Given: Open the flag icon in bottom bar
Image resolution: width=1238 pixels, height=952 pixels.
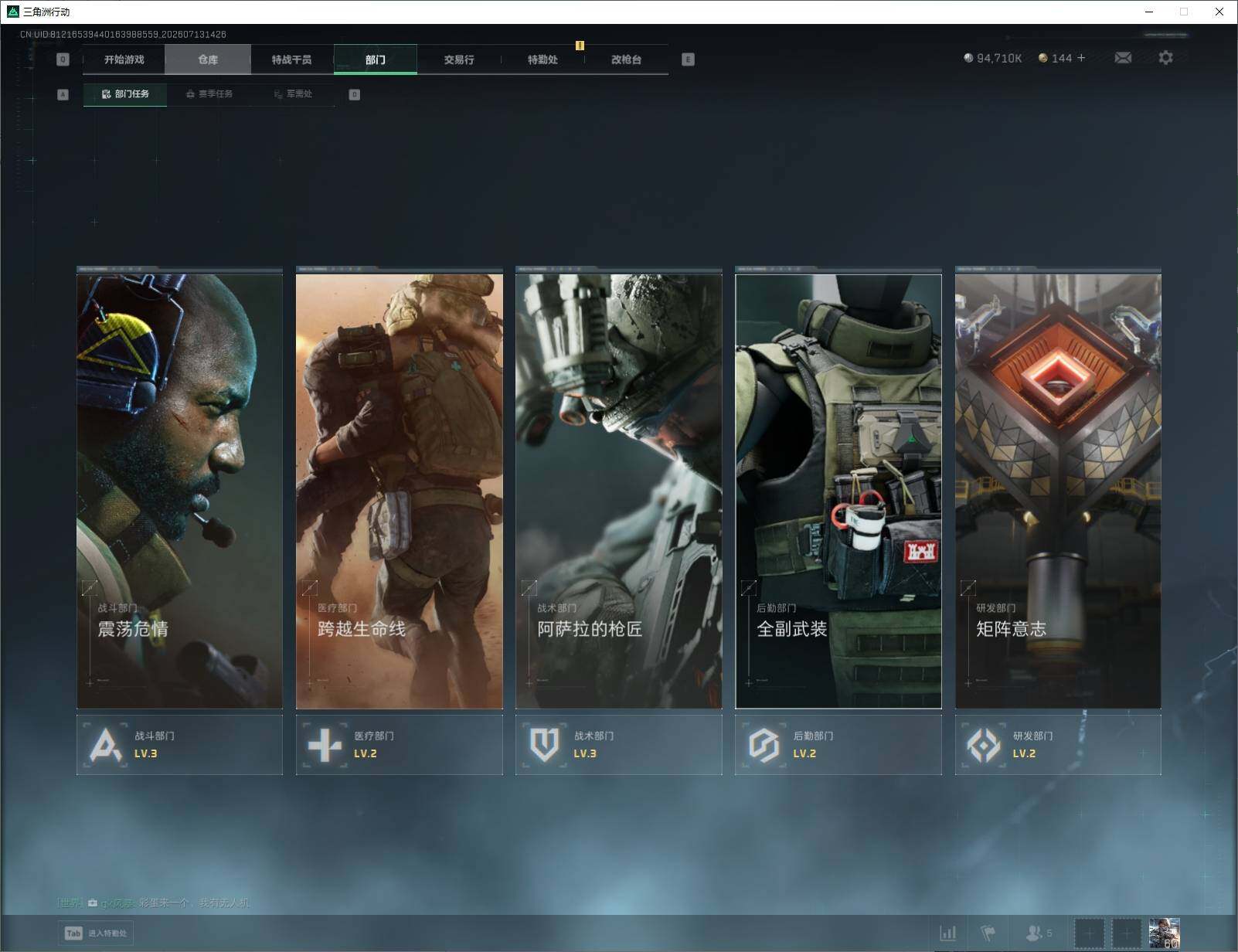Looking at the screenshot, I should click(x=988, y=933).
